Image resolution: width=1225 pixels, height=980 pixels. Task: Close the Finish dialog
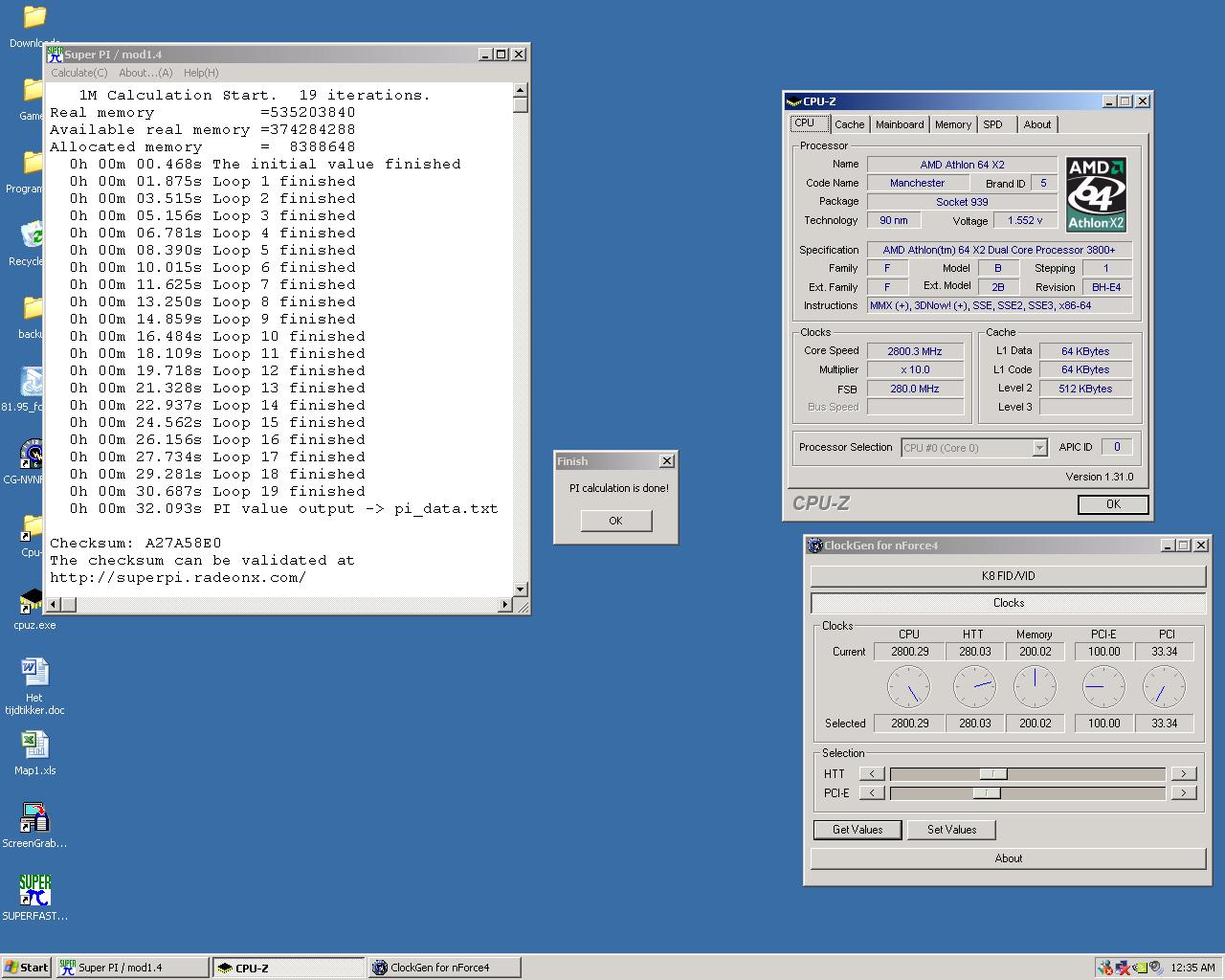click(x=667, y=461)
